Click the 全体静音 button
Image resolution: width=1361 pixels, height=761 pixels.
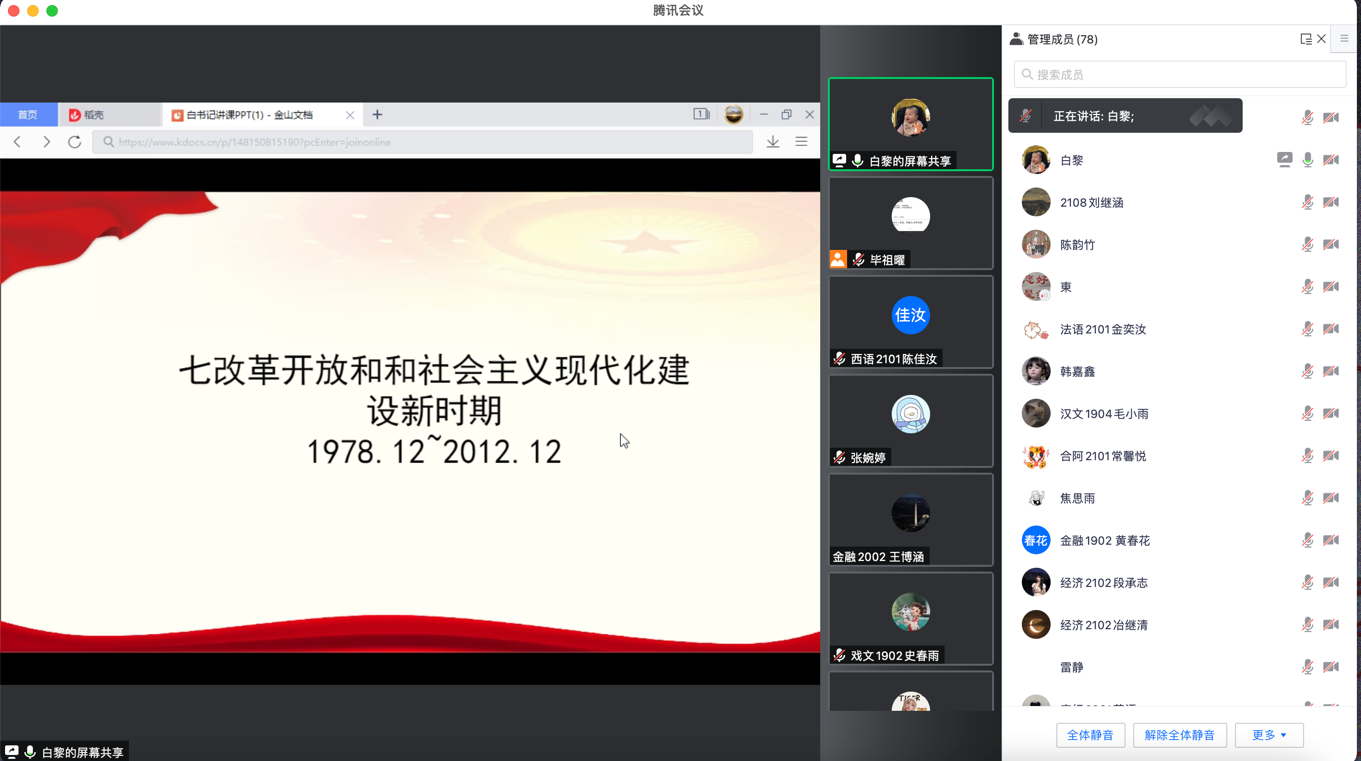[1090, 735]
